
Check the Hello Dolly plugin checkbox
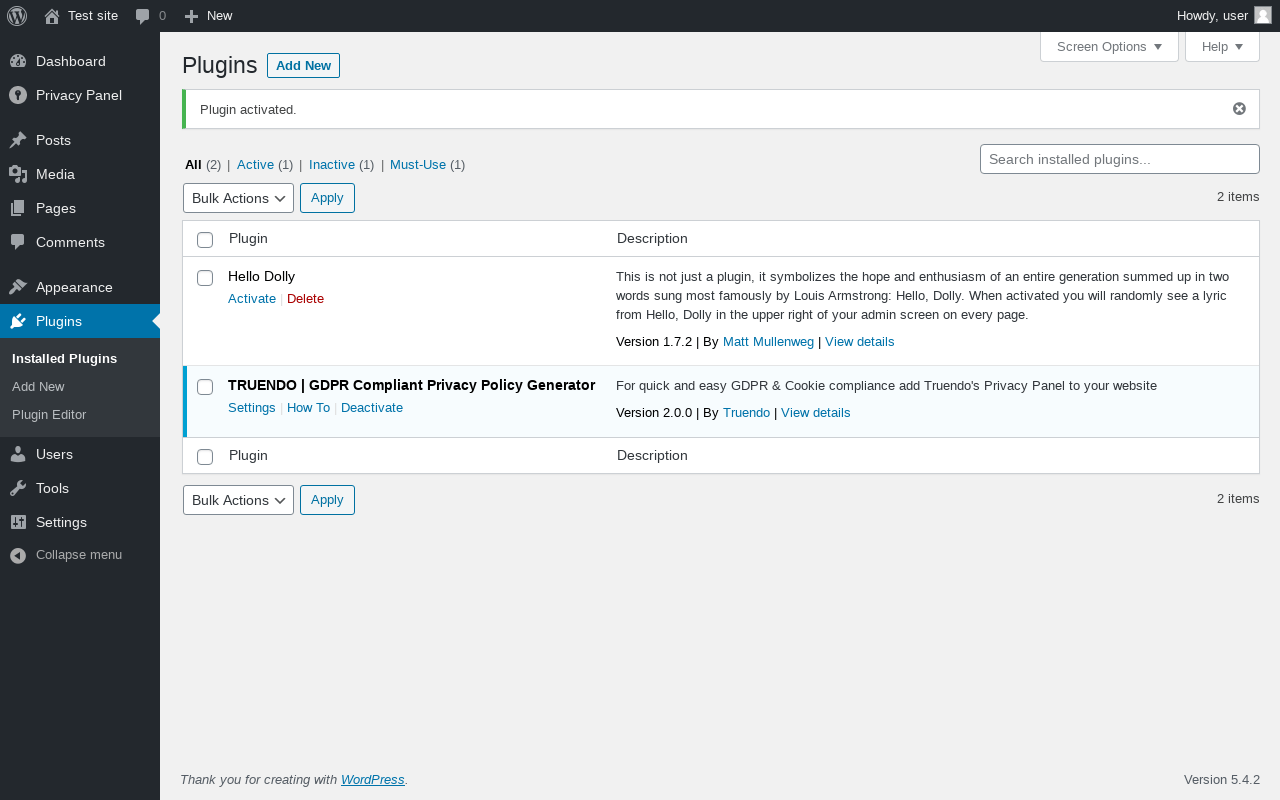205,277
